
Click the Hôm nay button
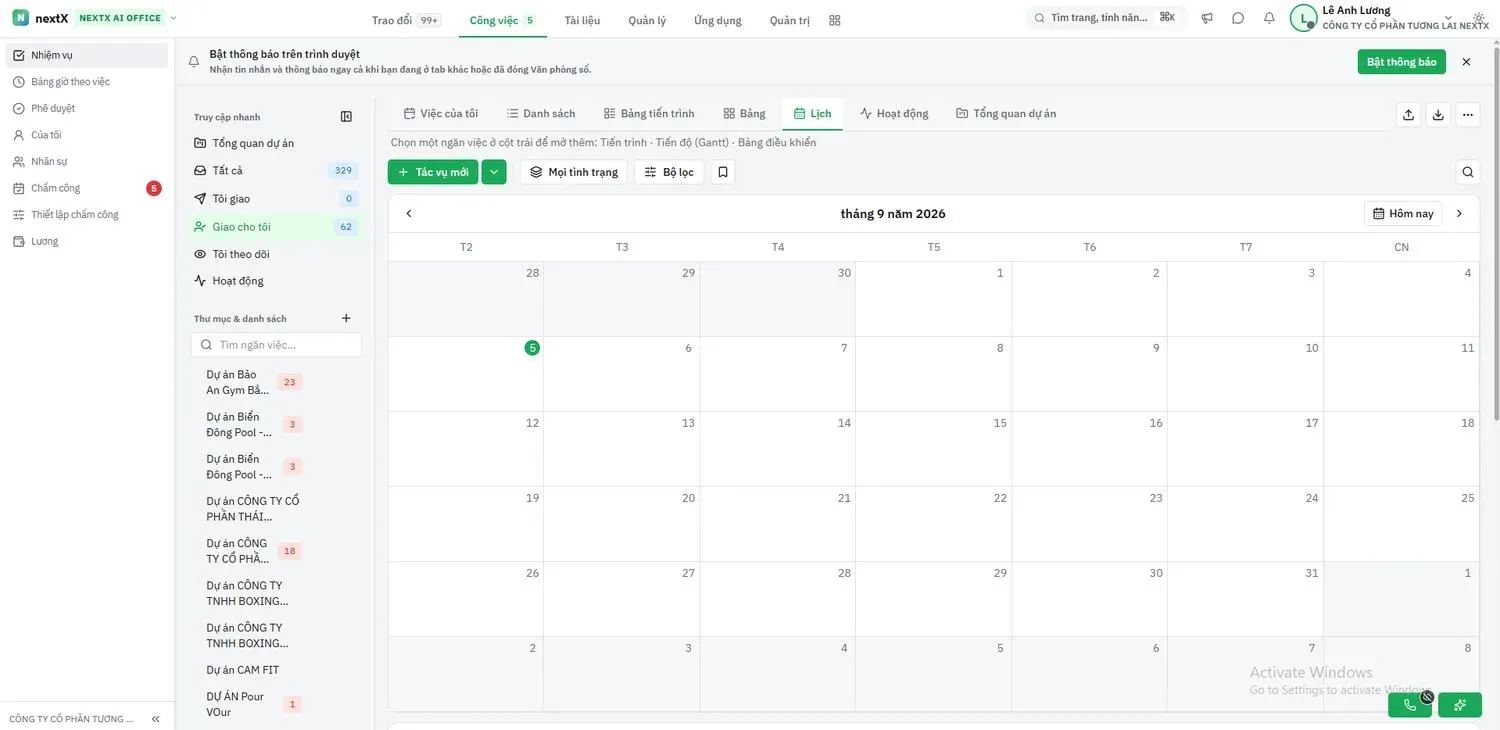click(1403, 213)
